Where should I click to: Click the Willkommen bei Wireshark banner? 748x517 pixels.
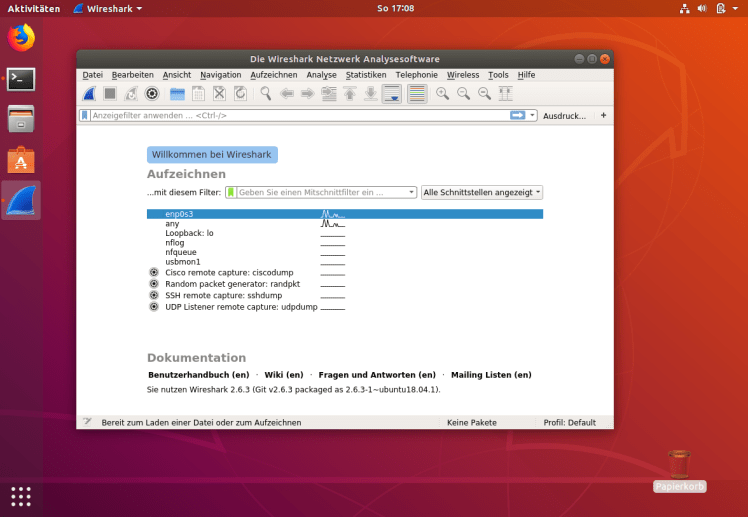tap(212, 155)
